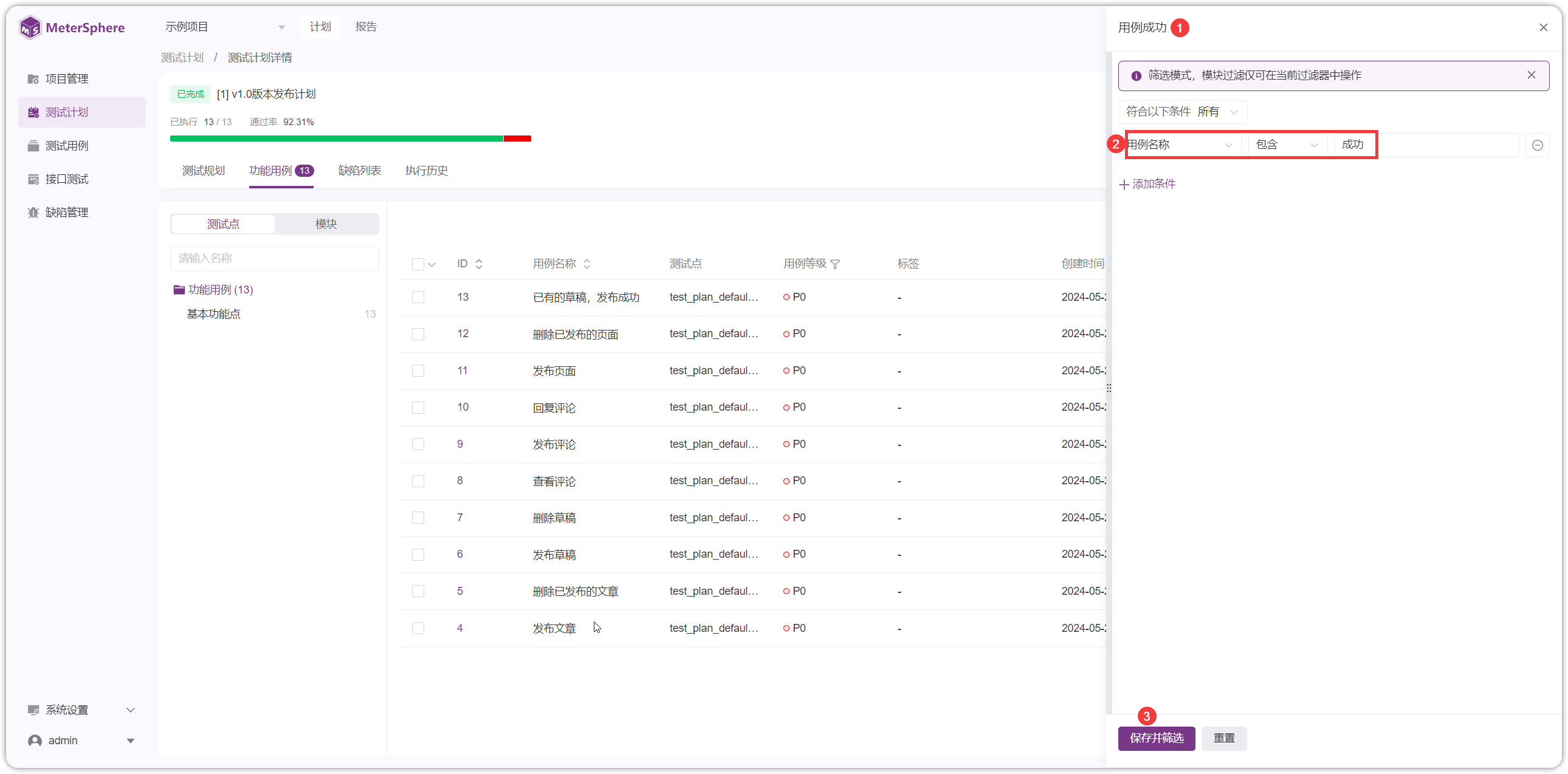This screenshot has height=774, width=1568.
Task: Open the batch-select arrow beside header checkbox
Action: pyautogui.click(x=432, y=265)
